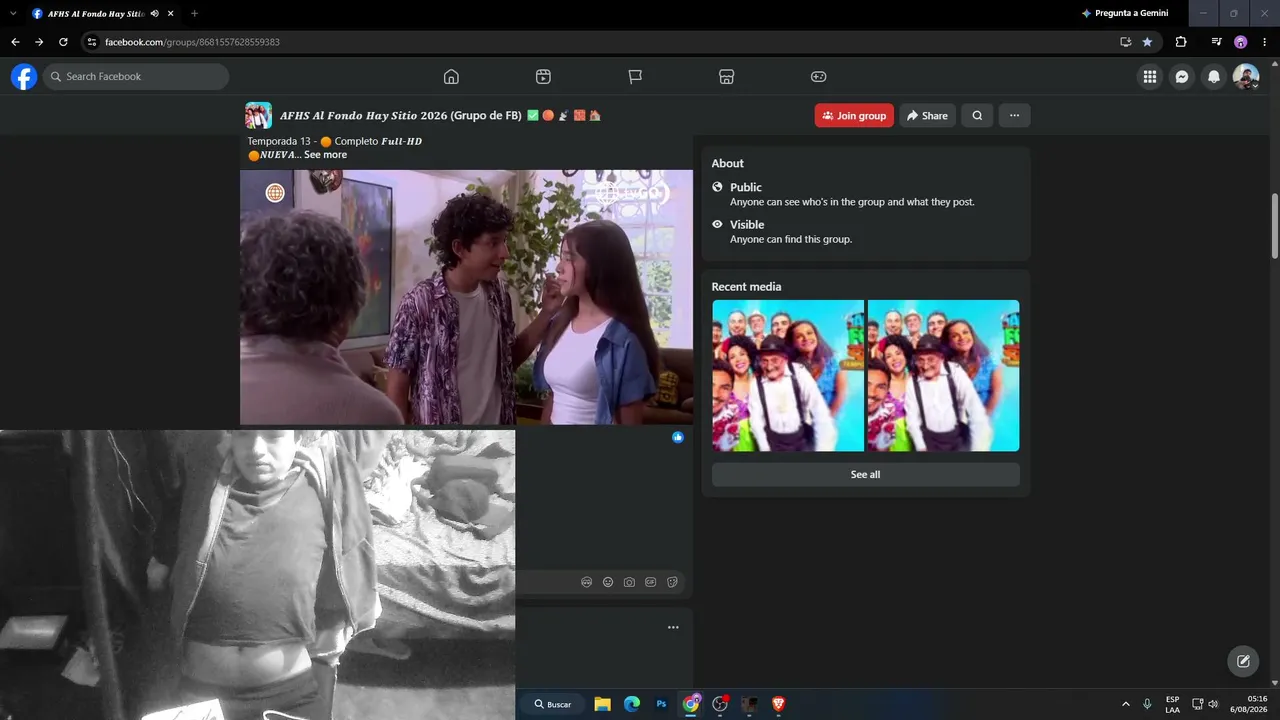Go back in the browser
1280x720 pixels.
coord(15,42)
